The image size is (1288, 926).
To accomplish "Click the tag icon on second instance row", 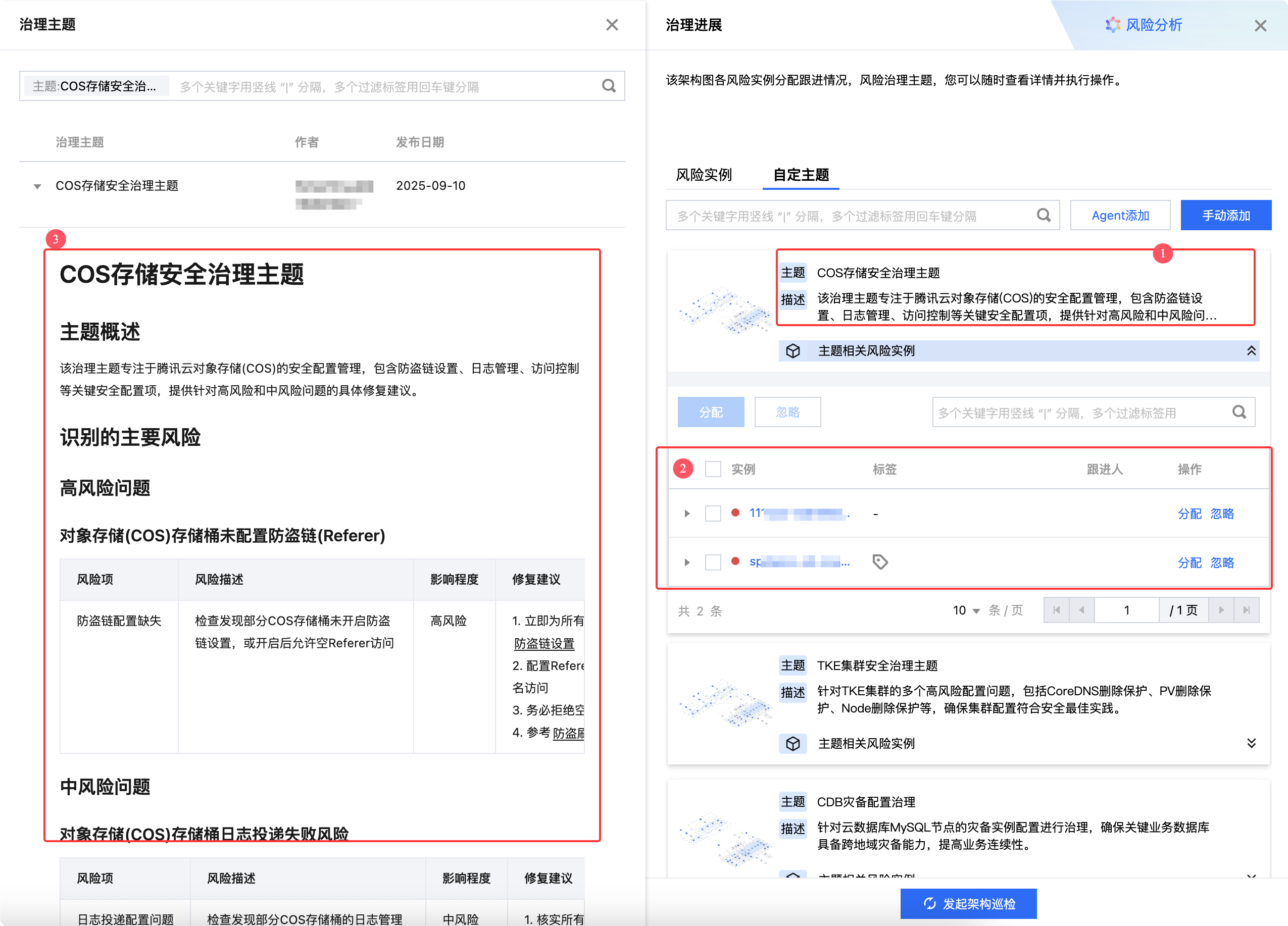I will coord(880,562).
